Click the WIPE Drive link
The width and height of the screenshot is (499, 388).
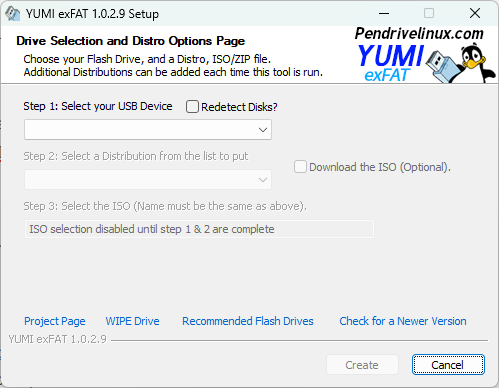[x=132, y=321]
